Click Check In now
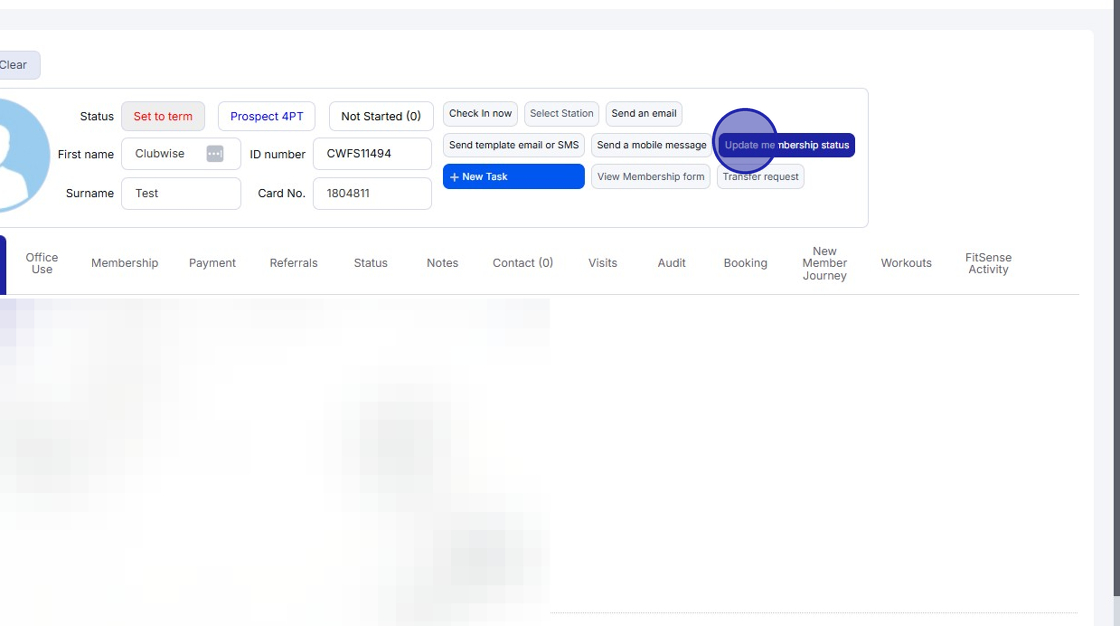This screenshot has height=626, width=1120. pyautogui.click(x=479, y=113)
